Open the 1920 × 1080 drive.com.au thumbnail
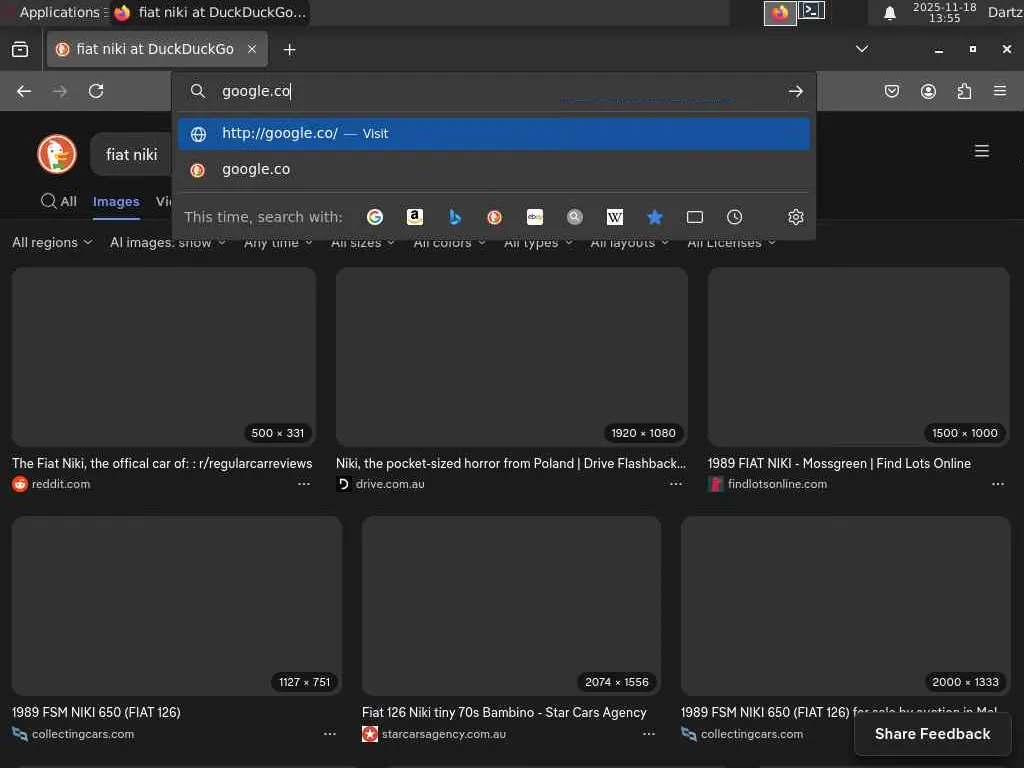 point(511,357)
